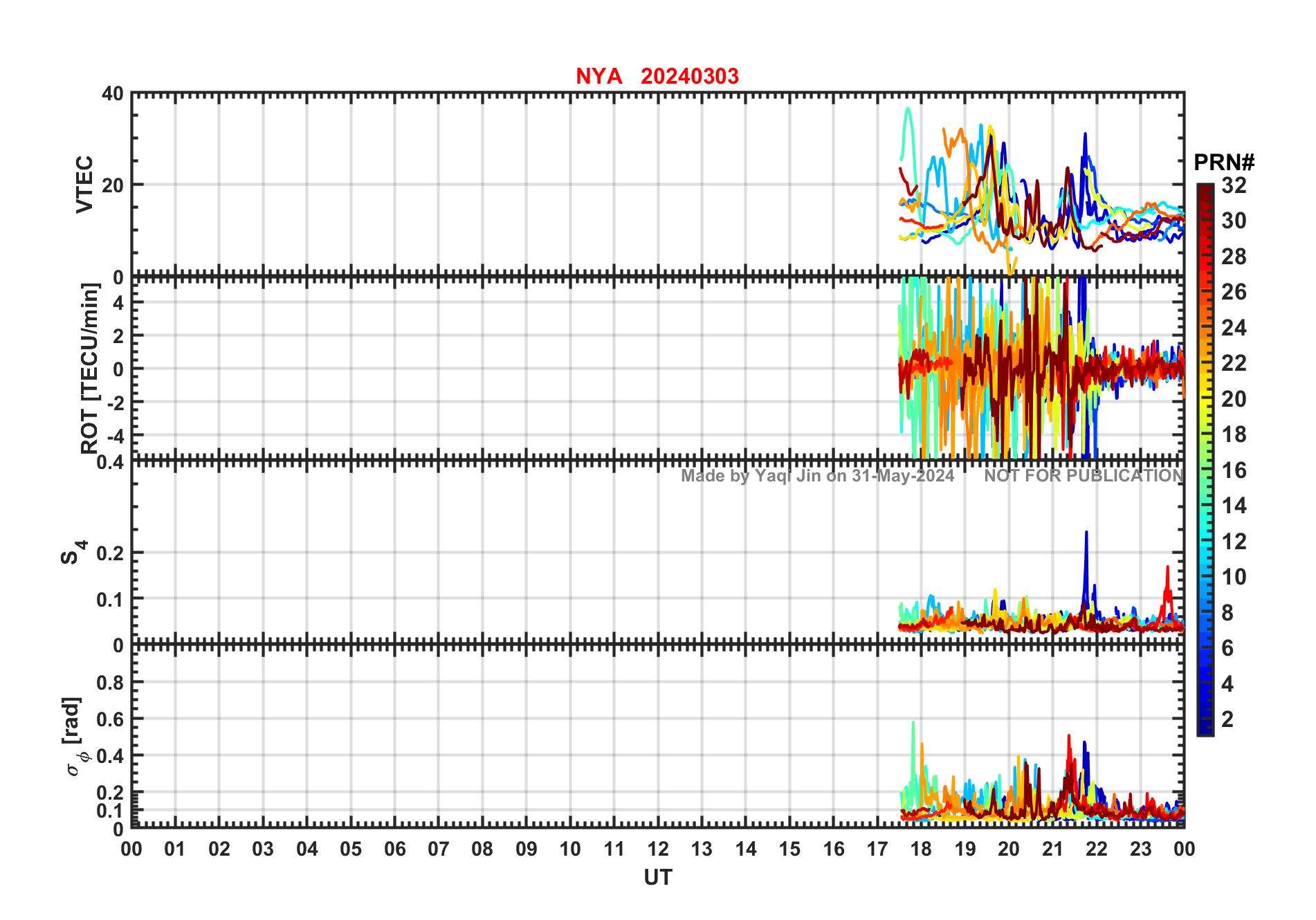The image size is (1316, 920).
Task: Click the orange colorbar region near 24
Action: click(1205, 328)
